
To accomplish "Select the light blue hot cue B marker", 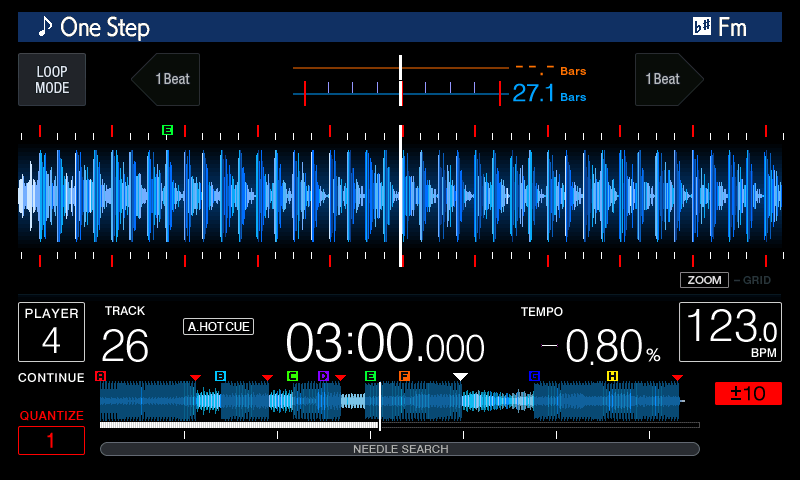I will (220, 376).
